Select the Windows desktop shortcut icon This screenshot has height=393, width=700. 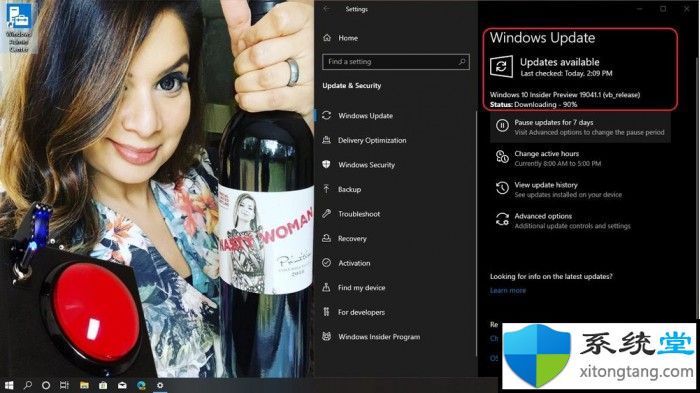(18, 28)
